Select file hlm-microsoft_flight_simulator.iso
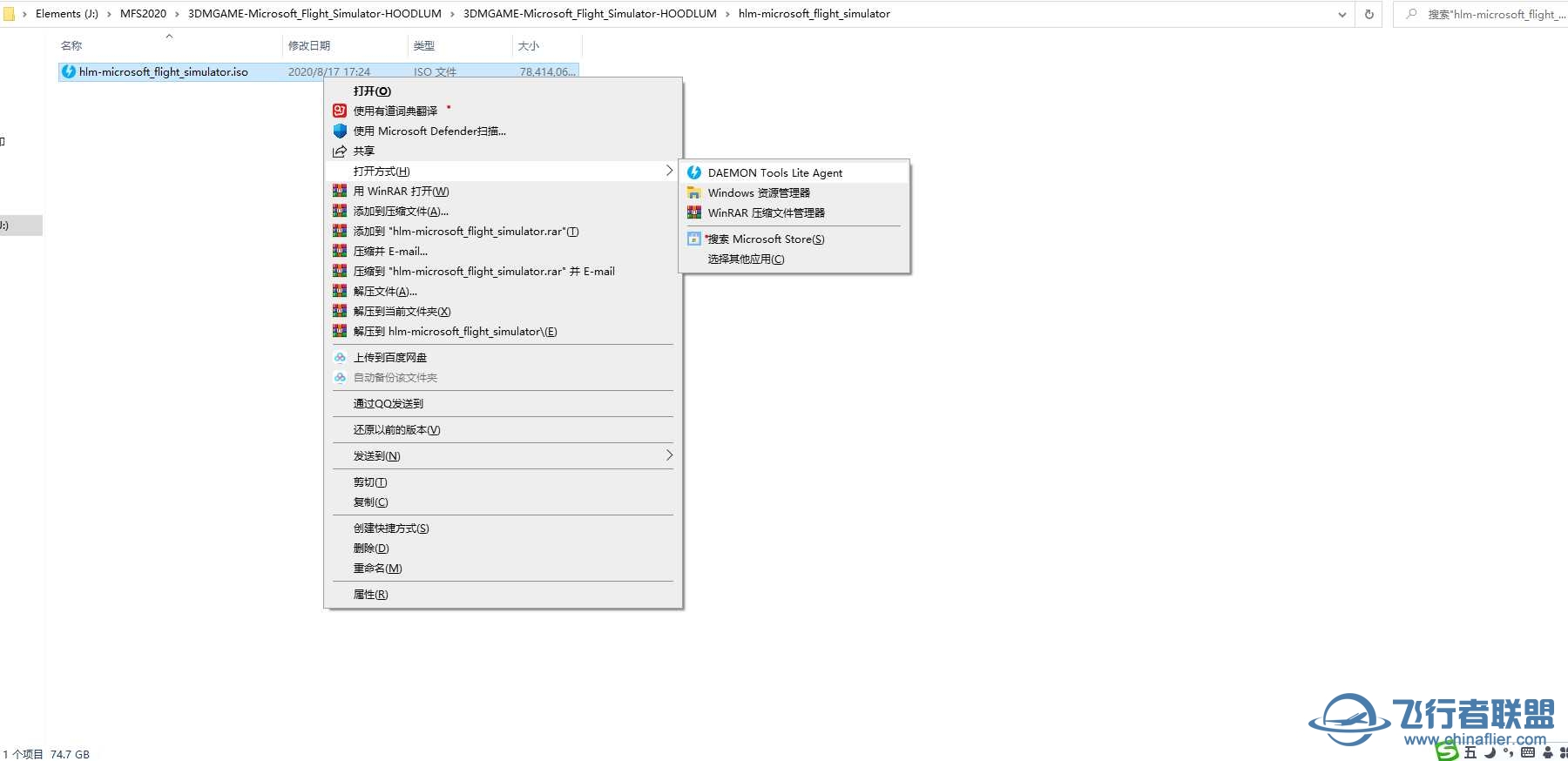 164,71
